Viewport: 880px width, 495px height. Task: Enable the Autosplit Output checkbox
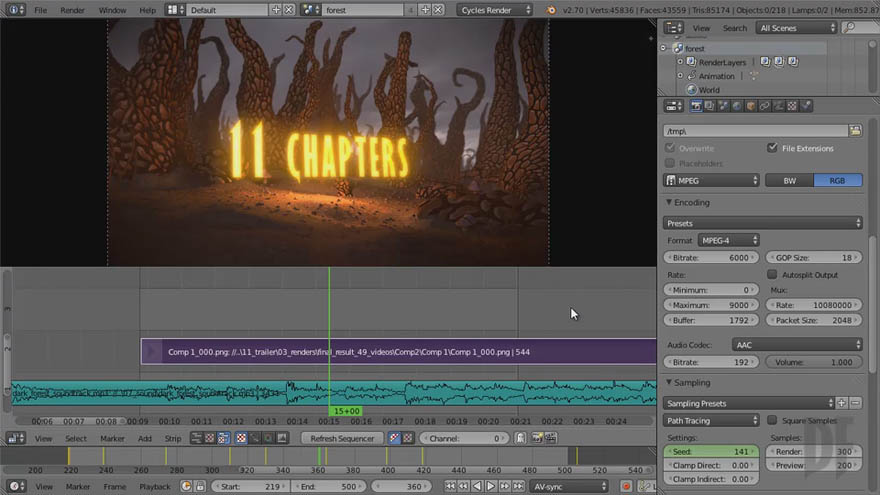(x=772, y=274)
